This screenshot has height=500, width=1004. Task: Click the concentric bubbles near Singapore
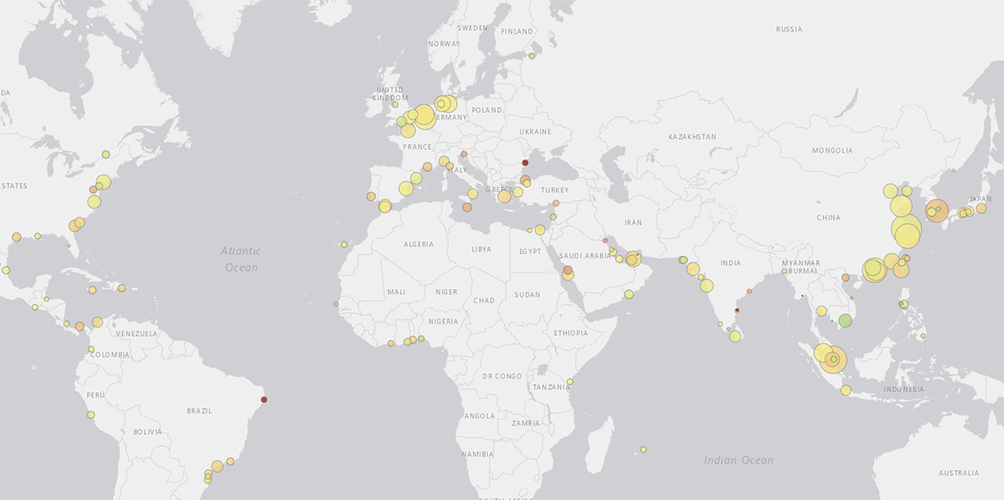click(x=832, y=359)
